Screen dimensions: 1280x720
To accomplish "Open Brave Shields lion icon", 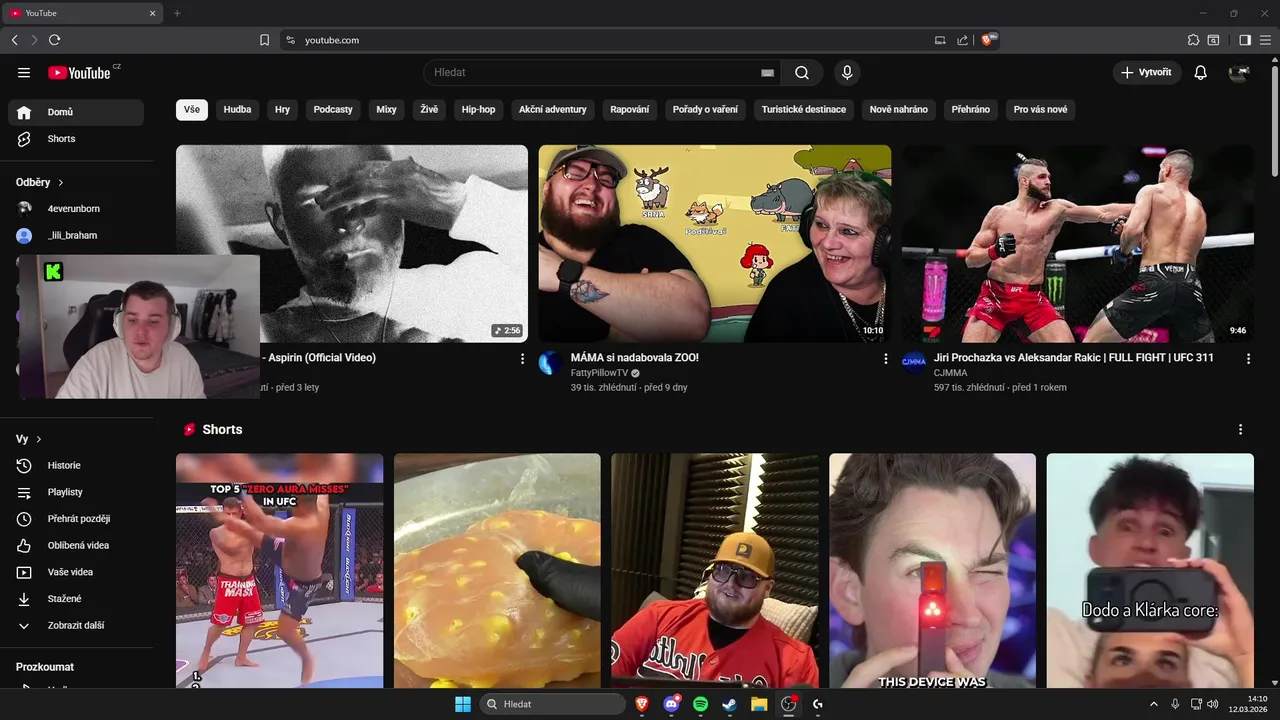I will pos(988,40).
